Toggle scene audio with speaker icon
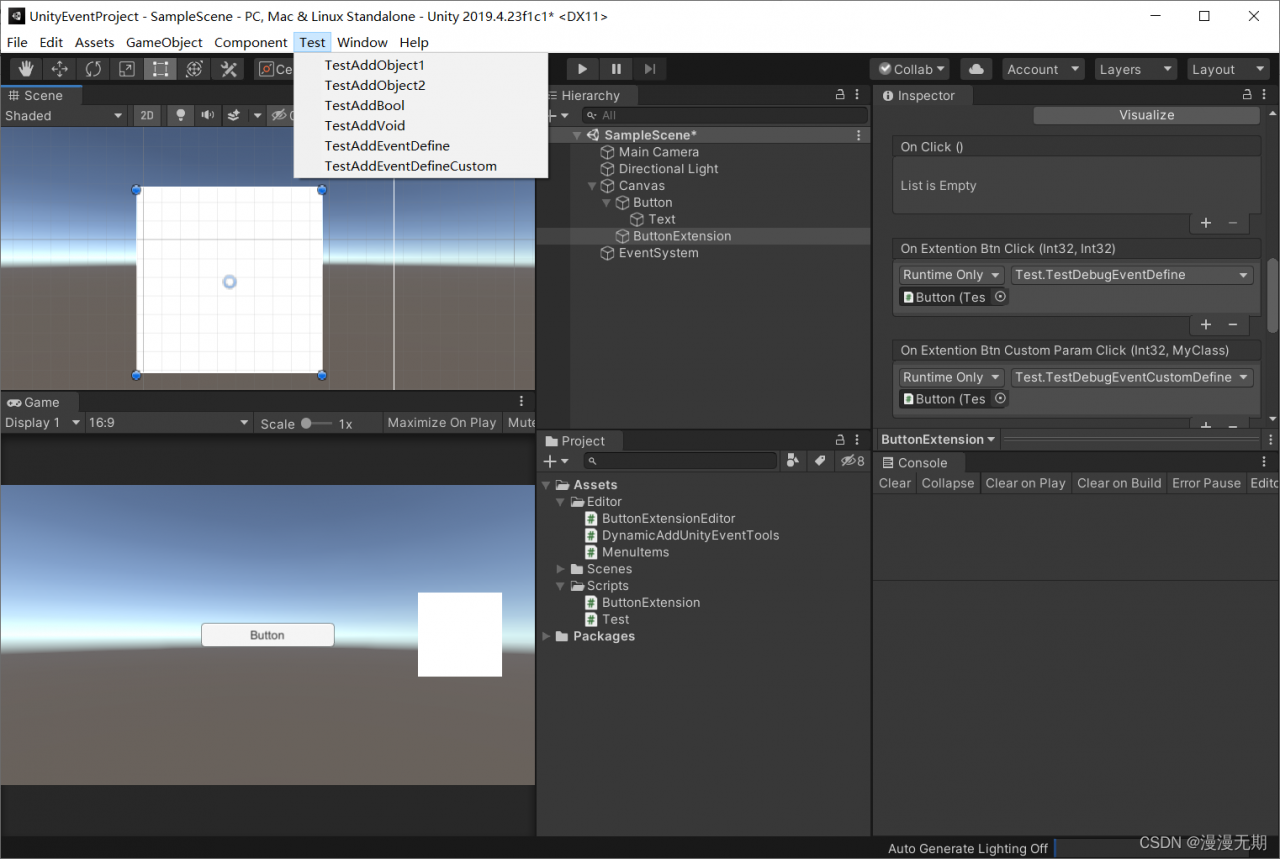Screen dimensions: 1280x859 point(209,115)
